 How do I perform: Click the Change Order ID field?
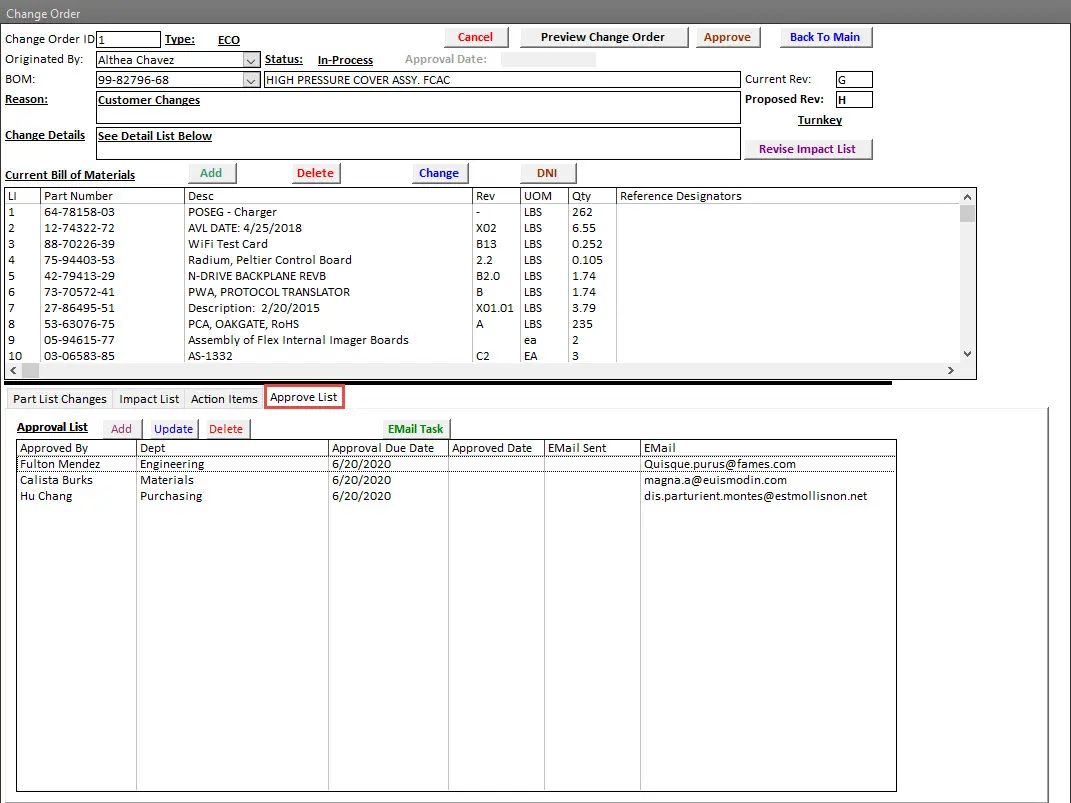coord(128,39)
